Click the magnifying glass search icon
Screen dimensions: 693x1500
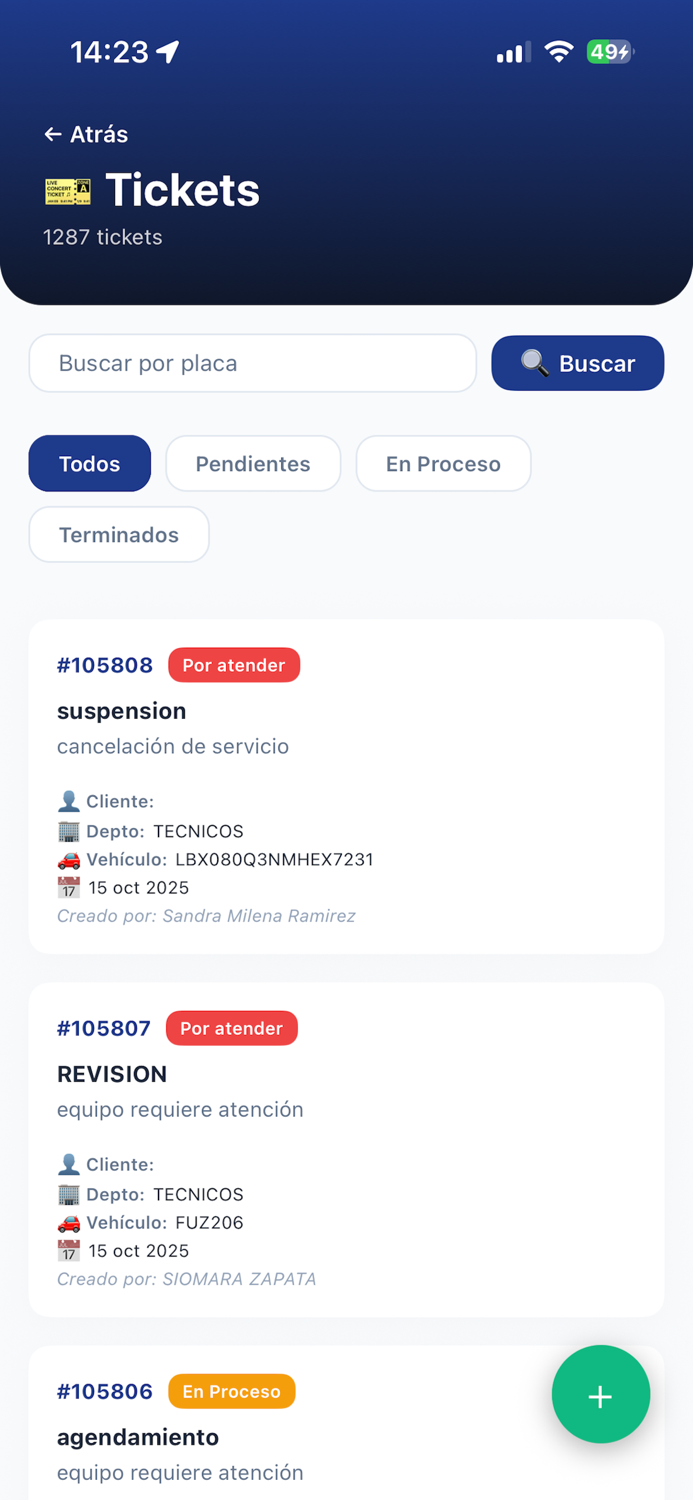[x=536, y=363]
